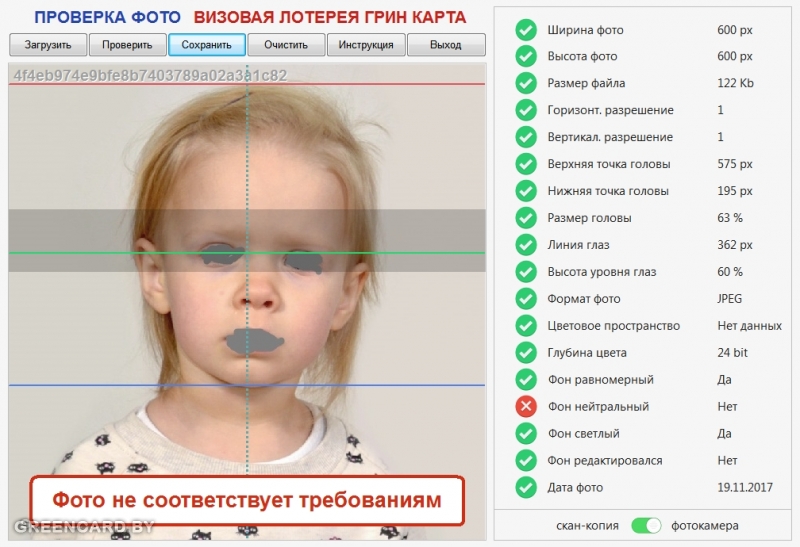The image size is (800, 547).
Task: Click the date value '19.11.2017'
Action: 745,488
